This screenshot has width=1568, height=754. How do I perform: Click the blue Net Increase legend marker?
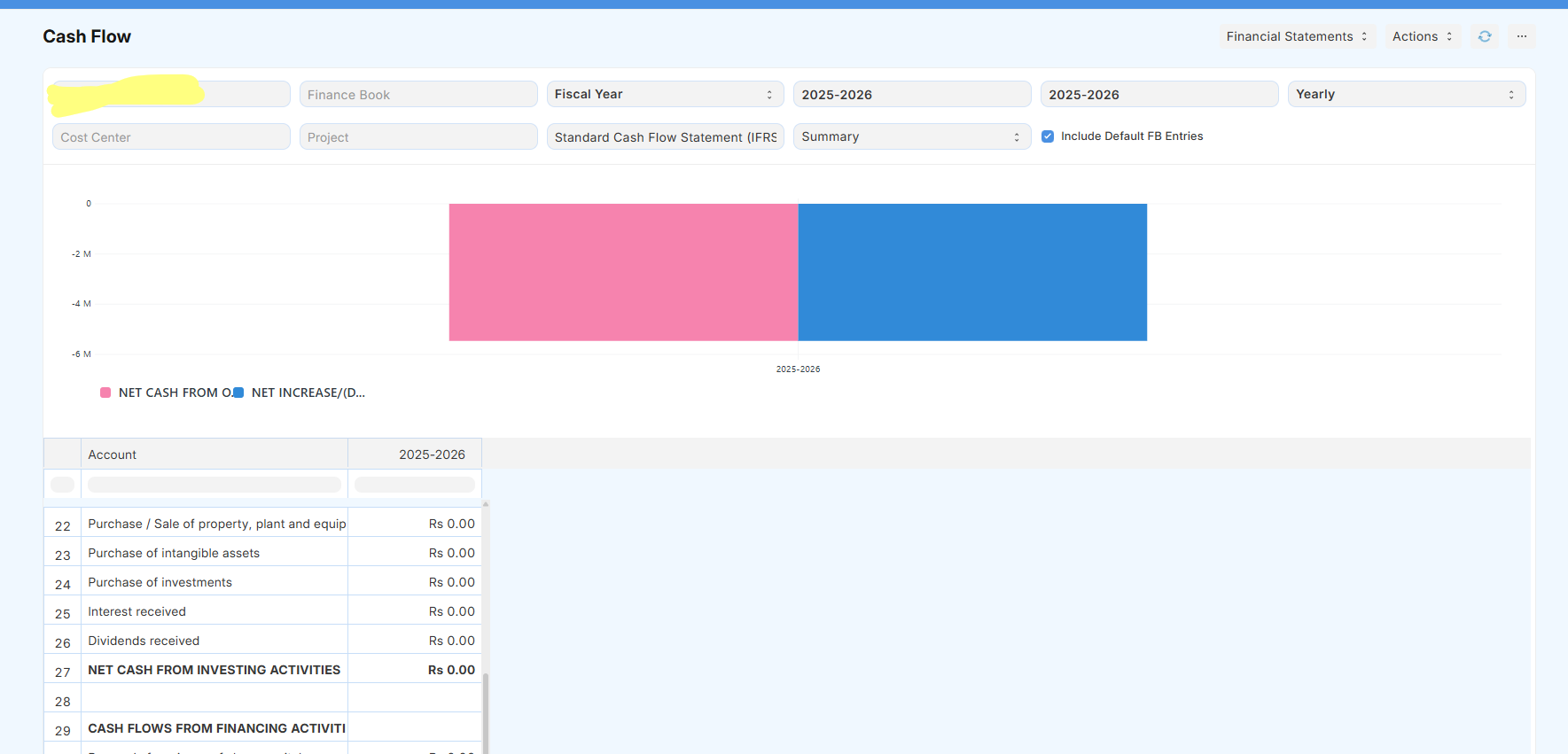[x=238, y=393]
